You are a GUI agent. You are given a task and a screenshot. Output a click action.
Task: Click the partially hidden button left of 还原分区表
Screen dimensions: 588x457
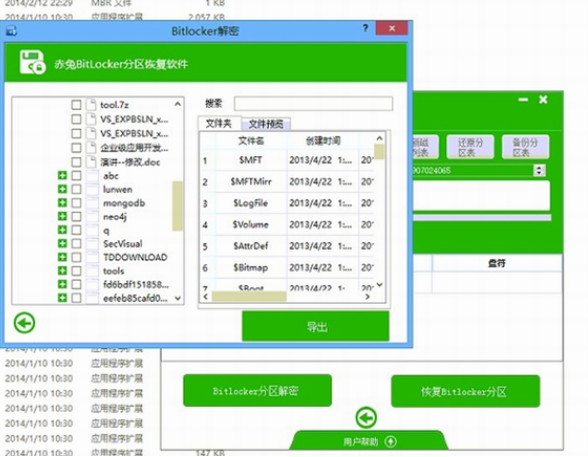[425, 147]
